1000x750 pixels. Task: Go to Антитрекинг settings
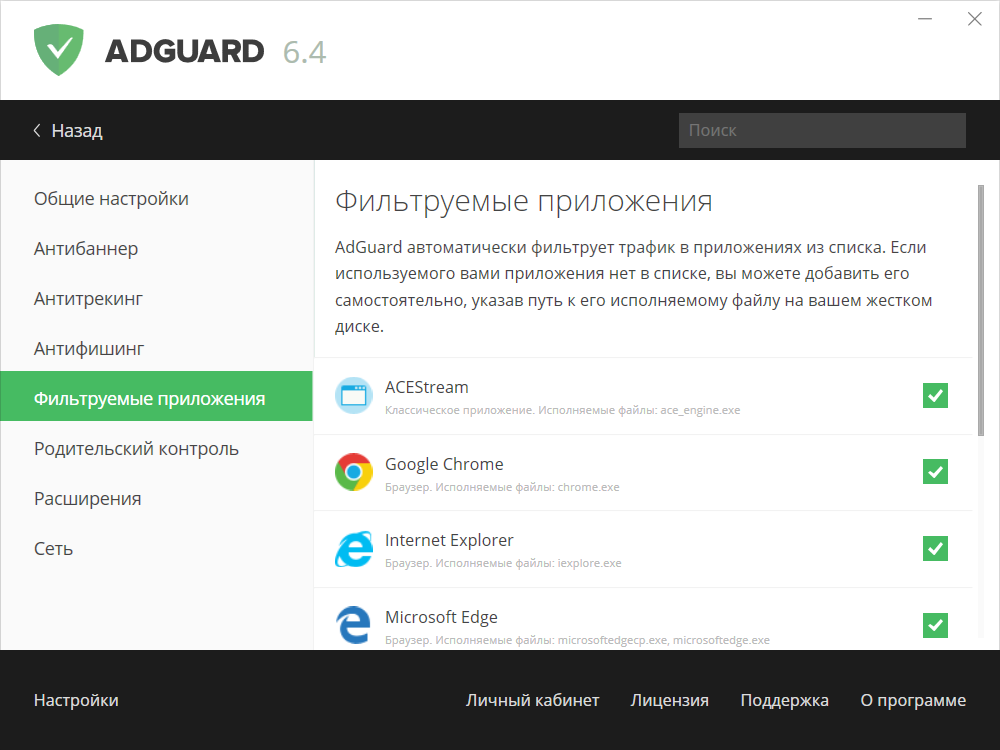[x=156, y=298]
